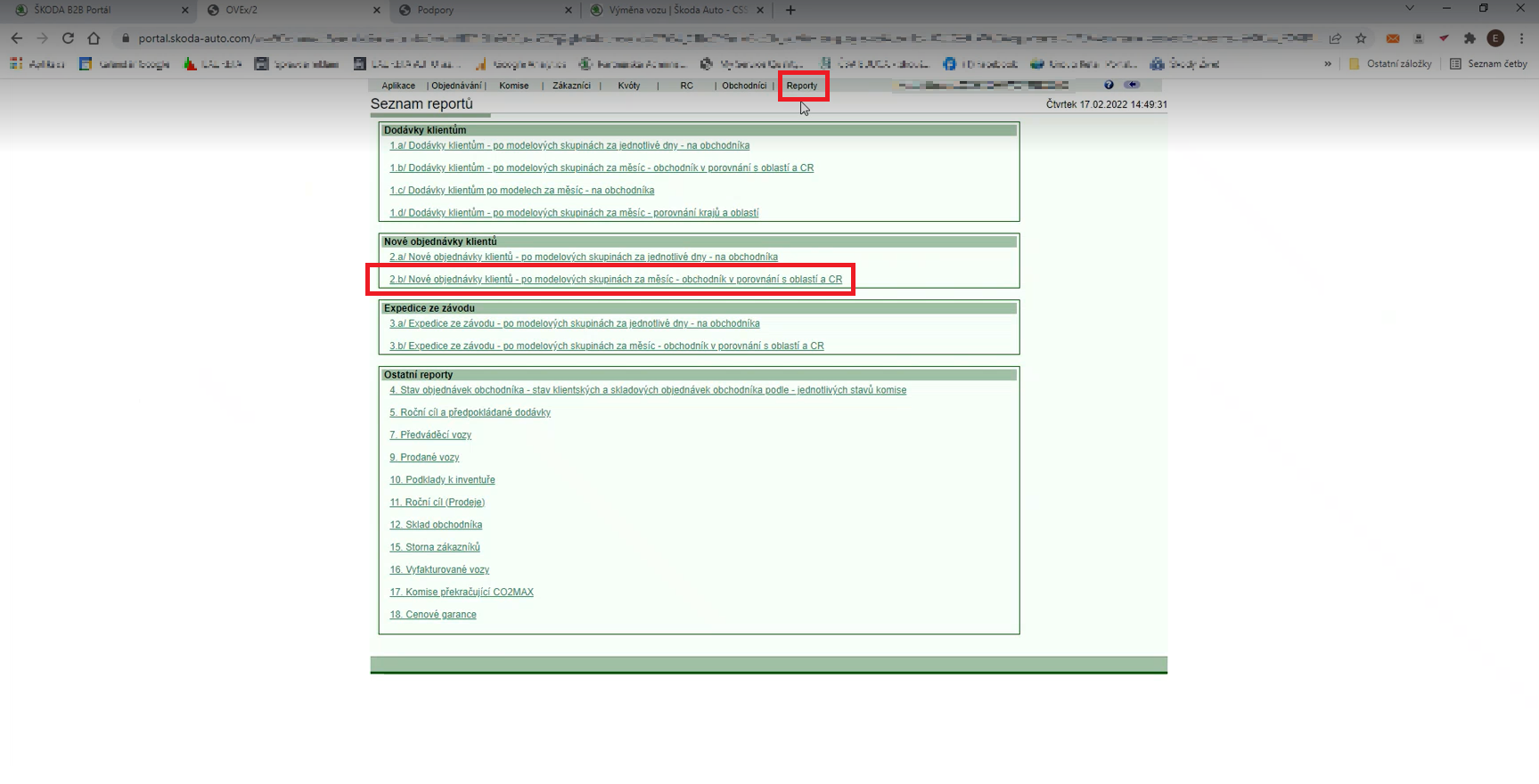Image resolution: width=1539 pixels, height=784 pixels.
Task: Go to the browser home page icon
Action: tap(94, 38)
